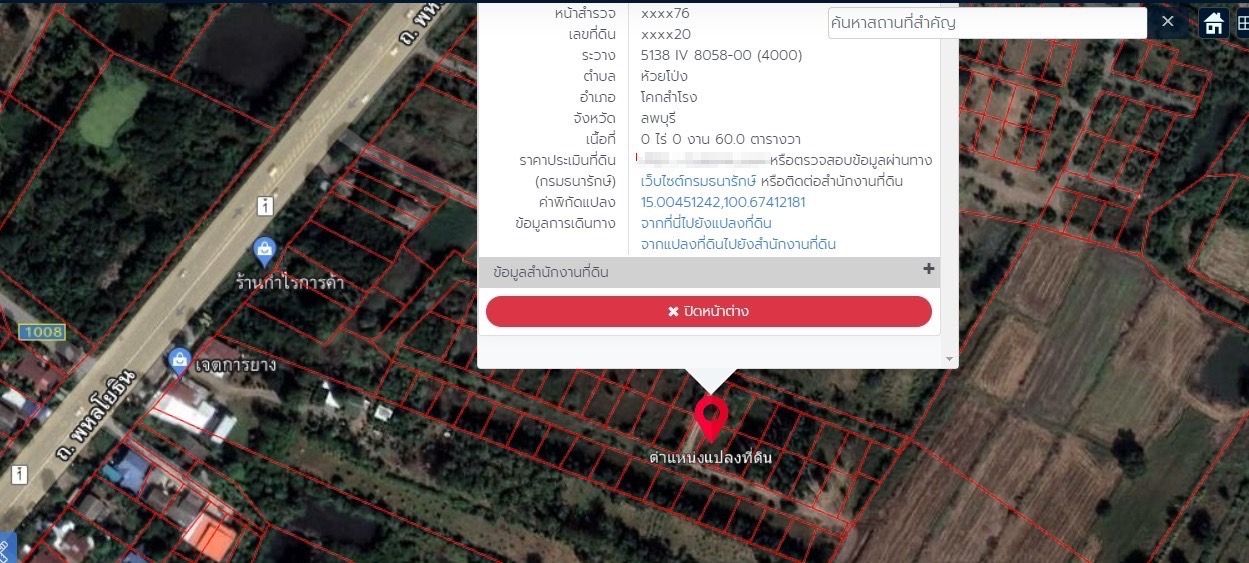1249x563 pixels.
Task: Click the ปิดหน้าต่าง close window button
Action: point(709,311)
